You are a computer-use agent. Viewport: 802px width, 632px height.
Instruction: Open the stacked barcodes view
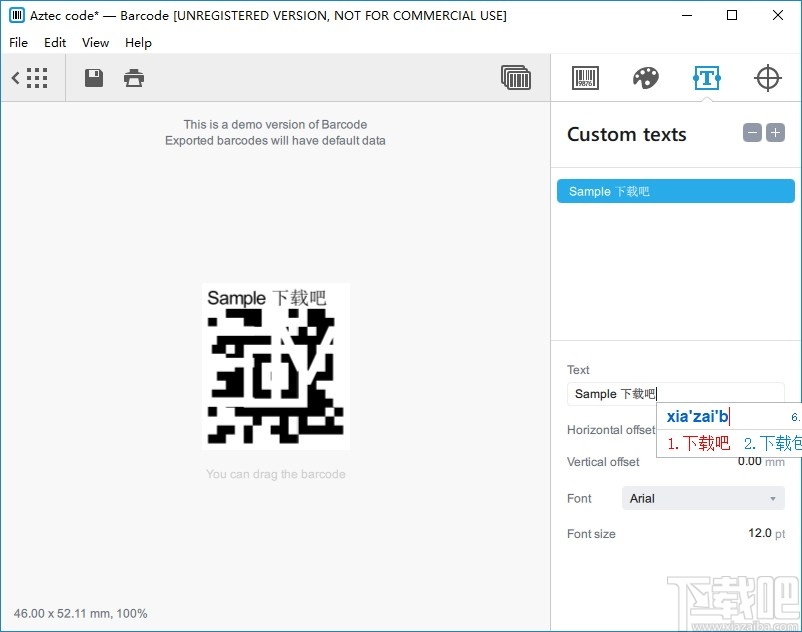click(516, 77)
